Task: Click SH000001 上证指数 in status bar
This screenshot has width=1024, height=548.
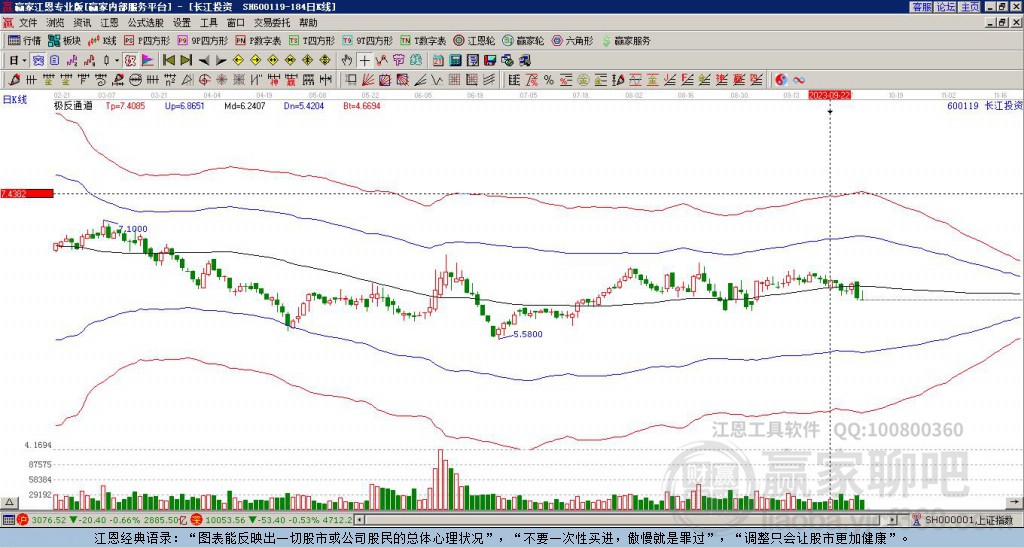Action: coord(968,520)
